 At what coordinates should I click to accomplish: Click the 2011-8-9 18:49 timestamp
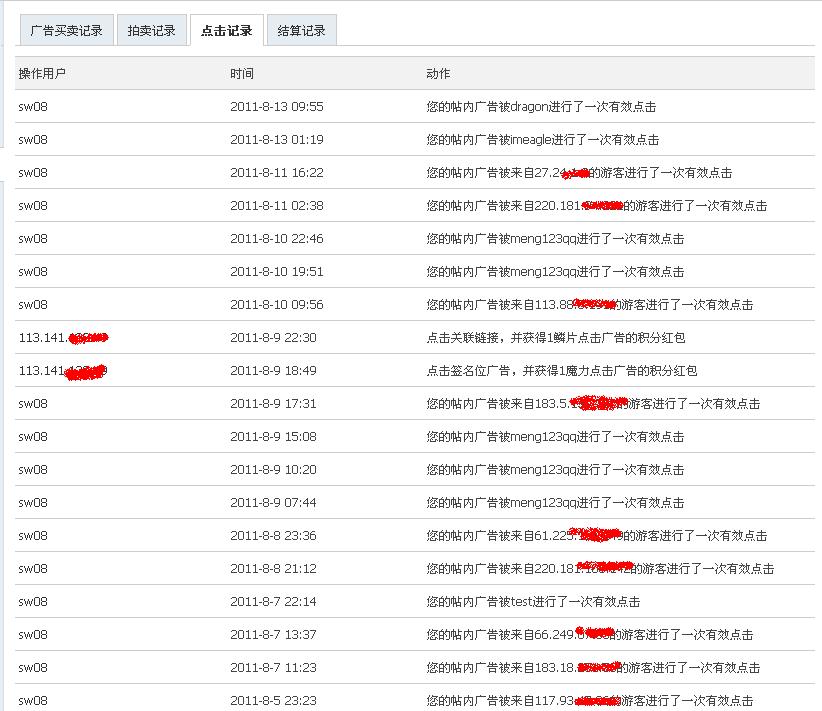pyautogui.click(x=270, y=370)
